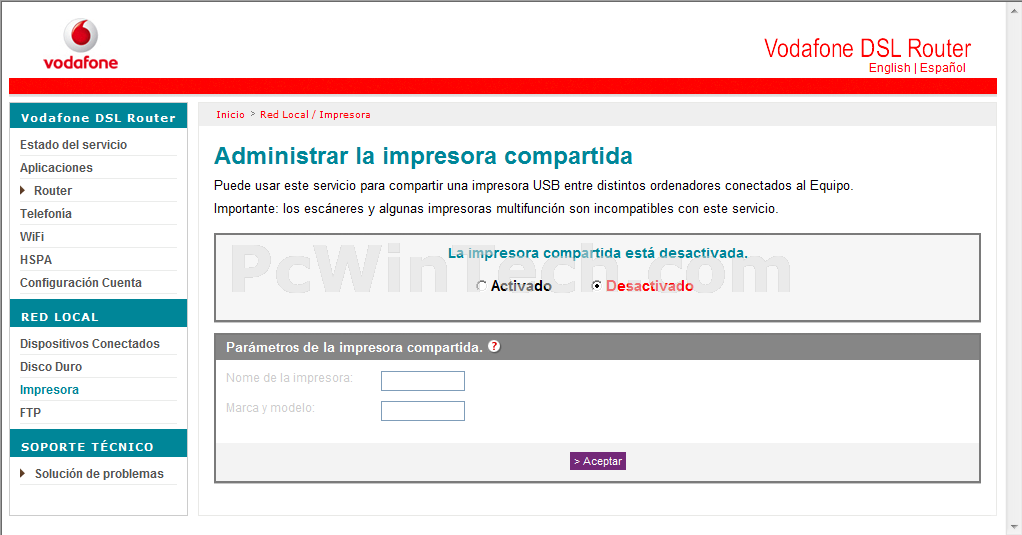The width and height of the screenshot is (1022, 535).
Task: Open Dispositivos Conectados
Action: [90, 343]
